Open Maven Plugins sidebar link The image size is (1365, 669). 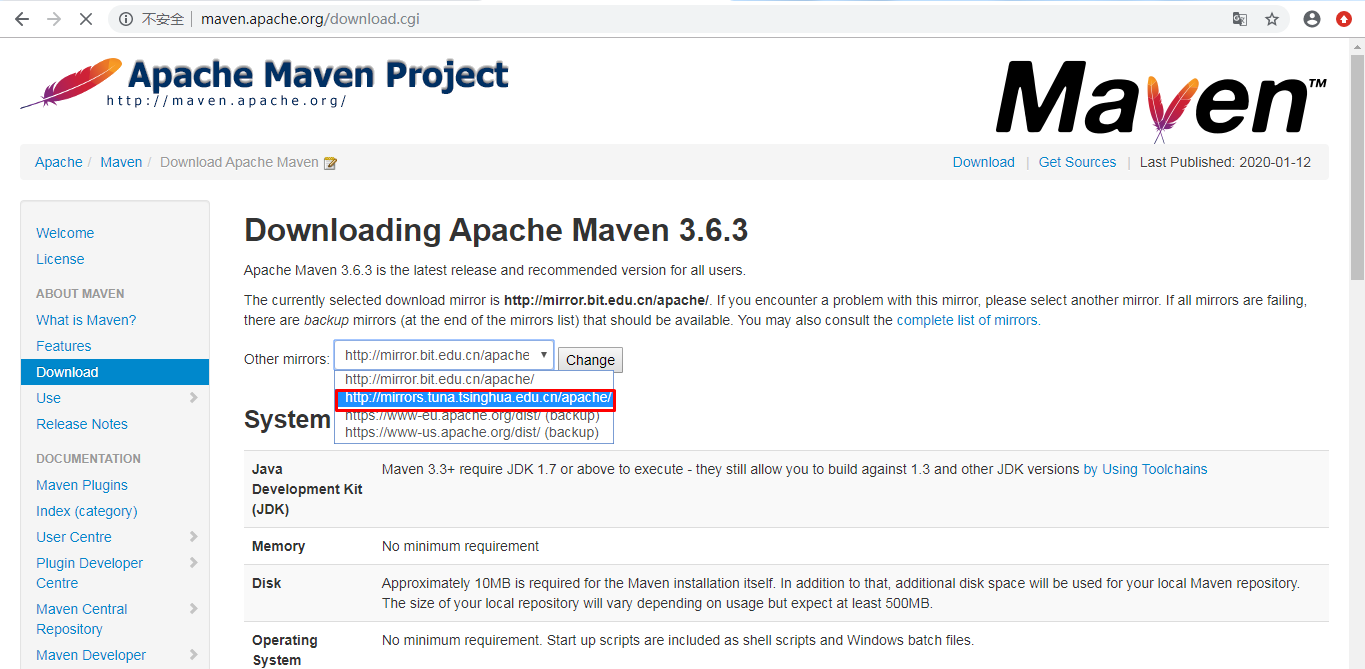coord(82,485)
